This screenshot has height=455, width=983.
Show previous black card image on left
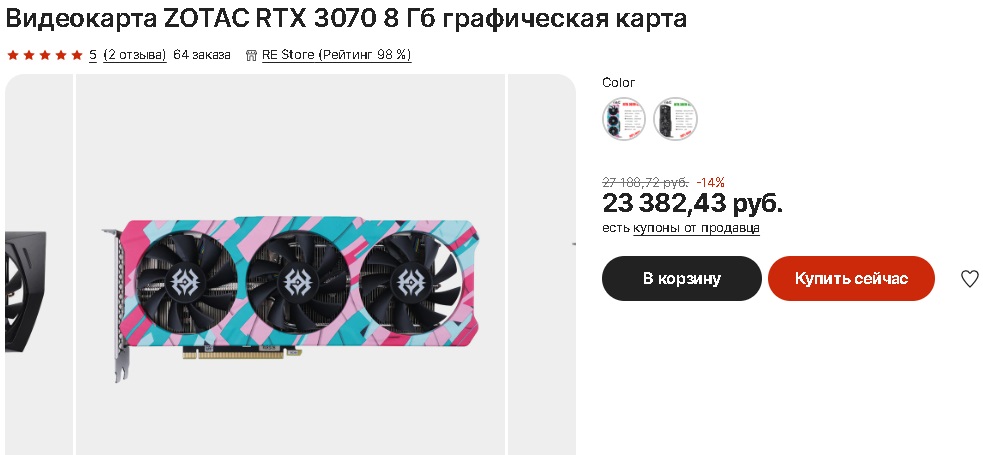pyautogui.click(x=39, y=264)
